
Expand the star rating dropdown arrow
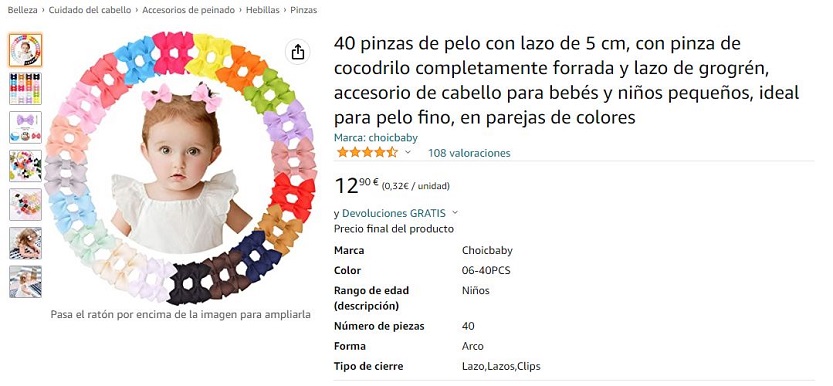(407, 152)
